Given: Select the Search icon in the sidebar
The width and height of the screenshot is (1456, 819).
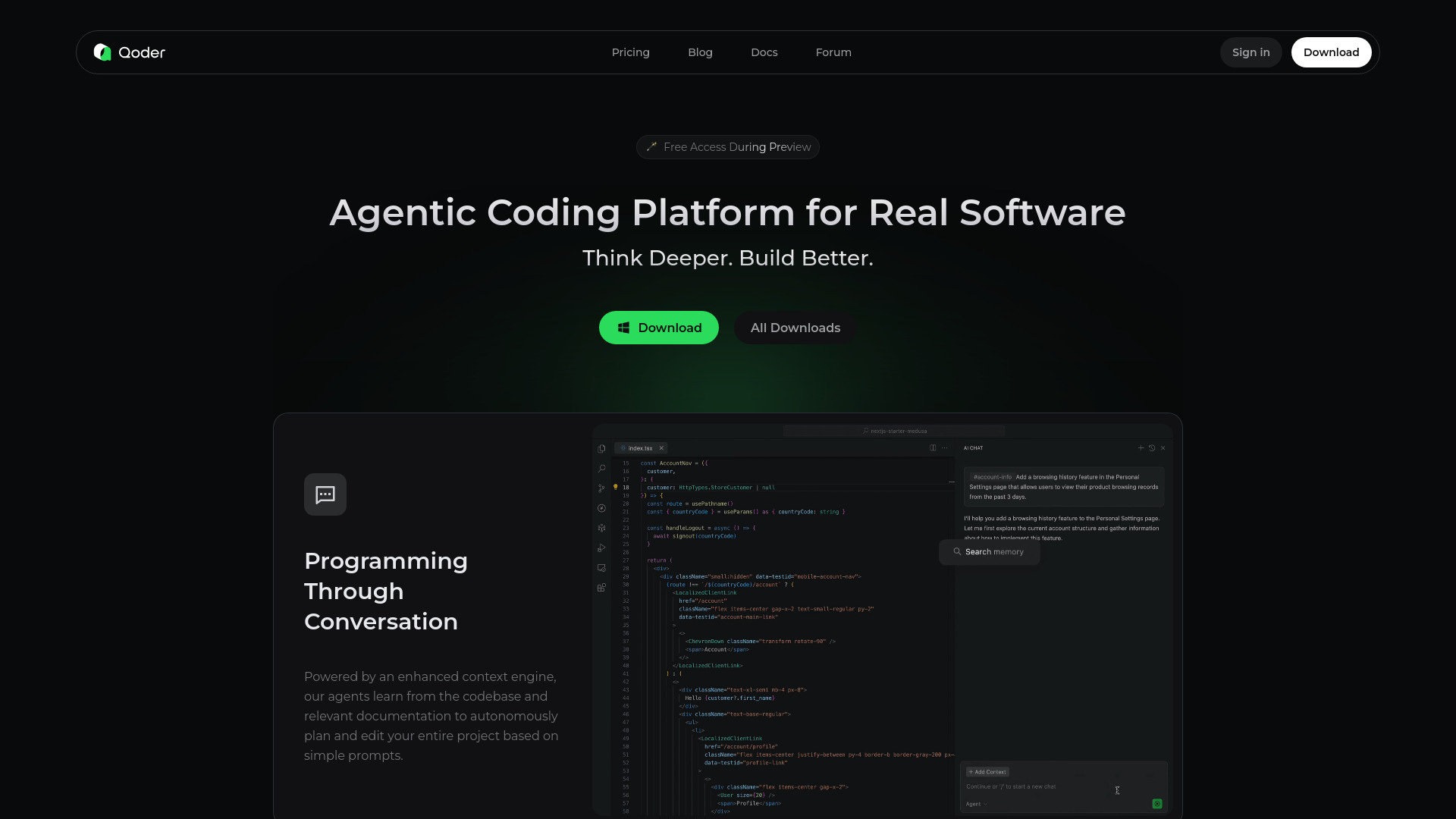Looking at the screenshot, I should 601,469.
